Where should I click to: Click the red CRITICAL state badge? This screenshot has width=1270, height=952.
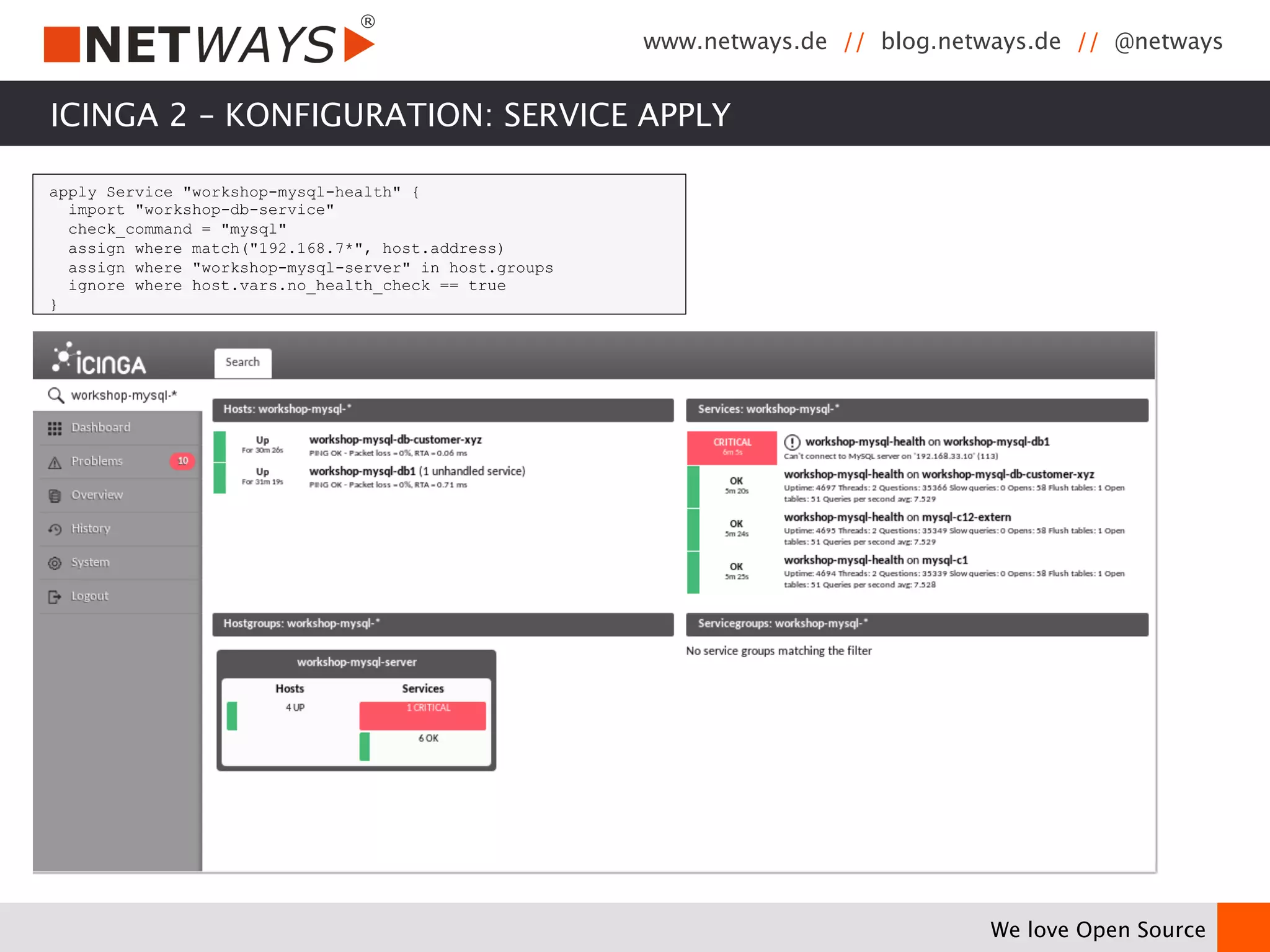point(732,447)
